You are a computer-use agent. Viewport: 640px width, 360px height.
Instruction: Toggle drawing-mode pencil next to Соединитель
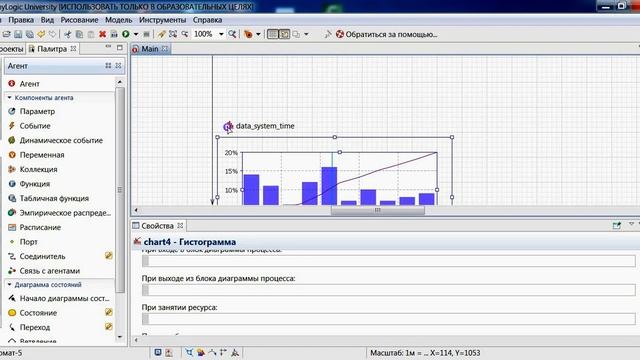coord(109,256)
